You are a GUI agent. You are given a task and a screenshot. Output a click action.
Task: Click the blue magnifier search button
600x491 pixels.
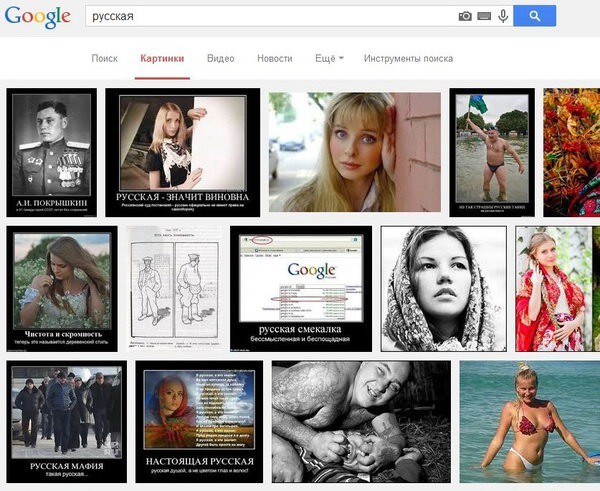535,16
